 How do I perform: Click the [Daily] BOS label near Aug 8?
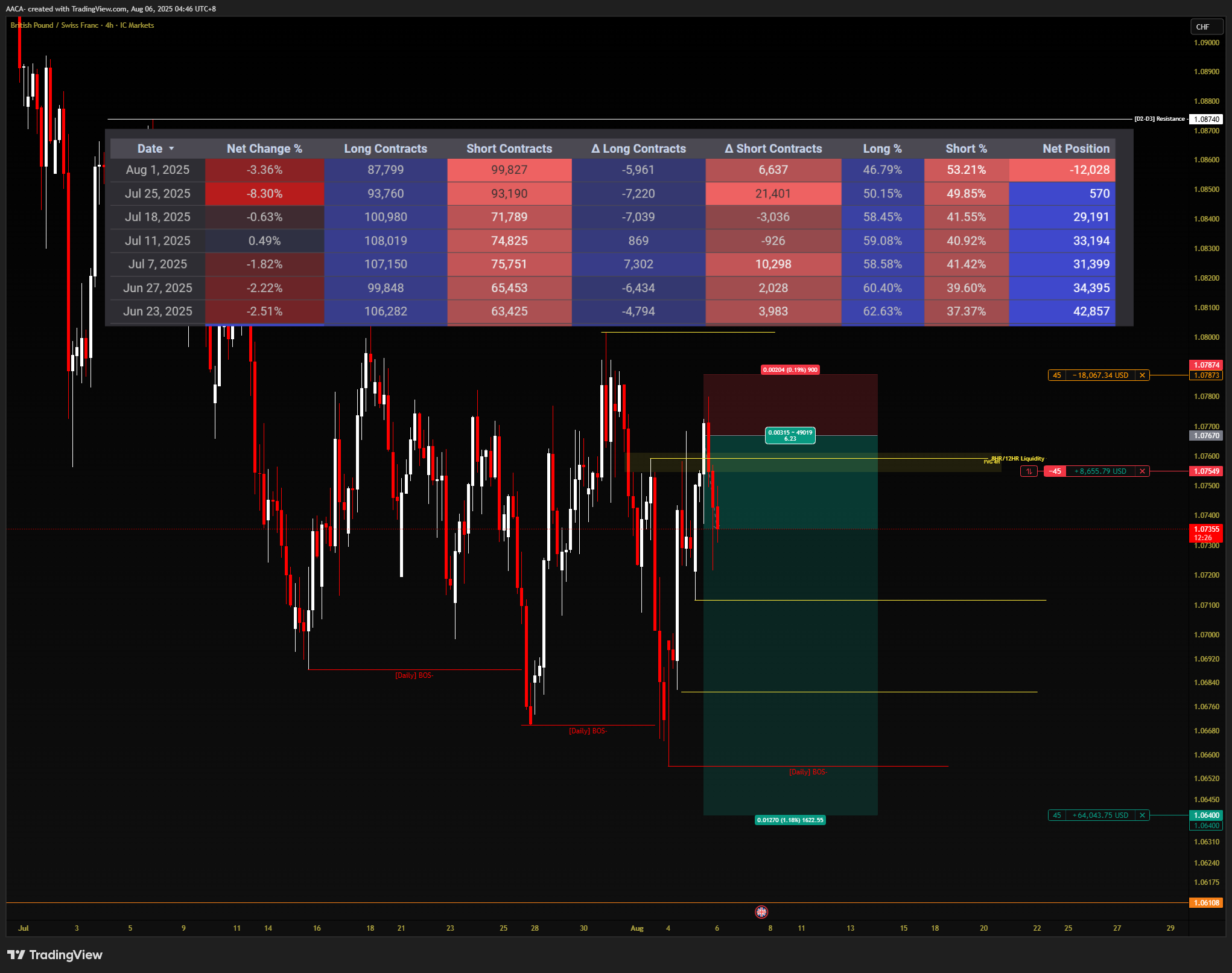pos(808,772)
